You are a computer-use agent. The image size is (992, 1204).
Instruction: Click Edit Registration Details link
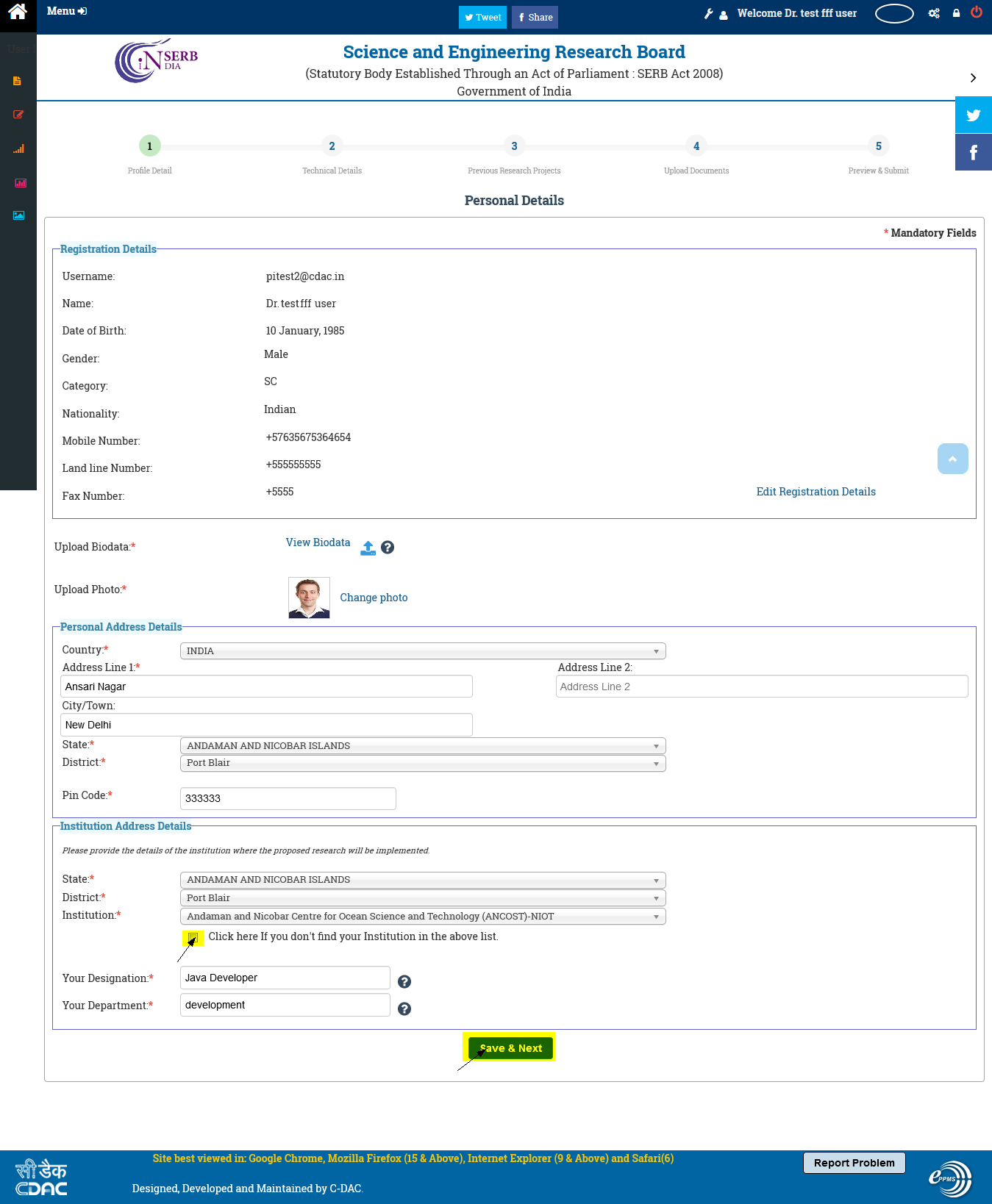tap(816, 492)
